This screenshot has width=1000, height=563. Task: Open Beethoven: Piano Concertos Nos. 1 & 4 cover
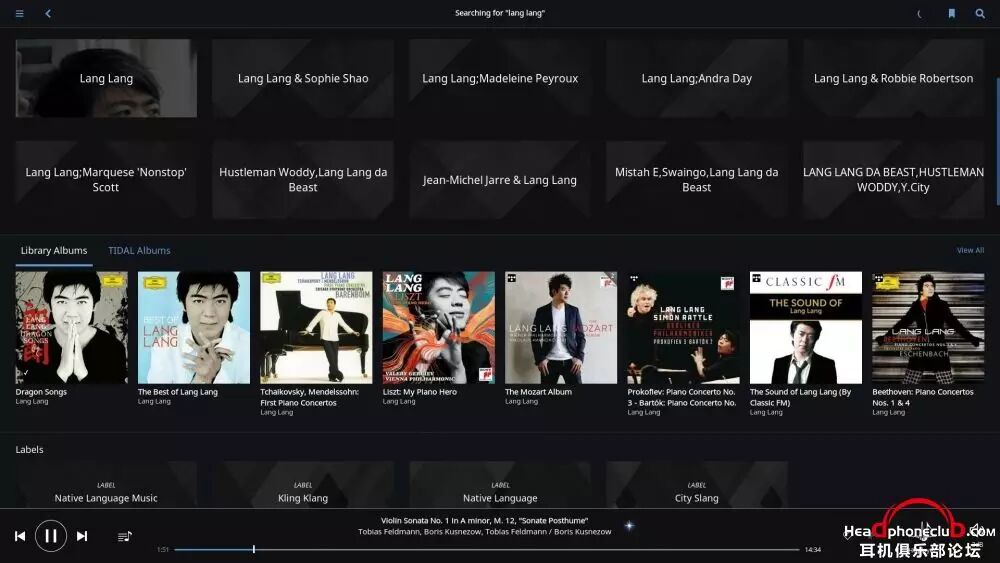pos(929,328)
